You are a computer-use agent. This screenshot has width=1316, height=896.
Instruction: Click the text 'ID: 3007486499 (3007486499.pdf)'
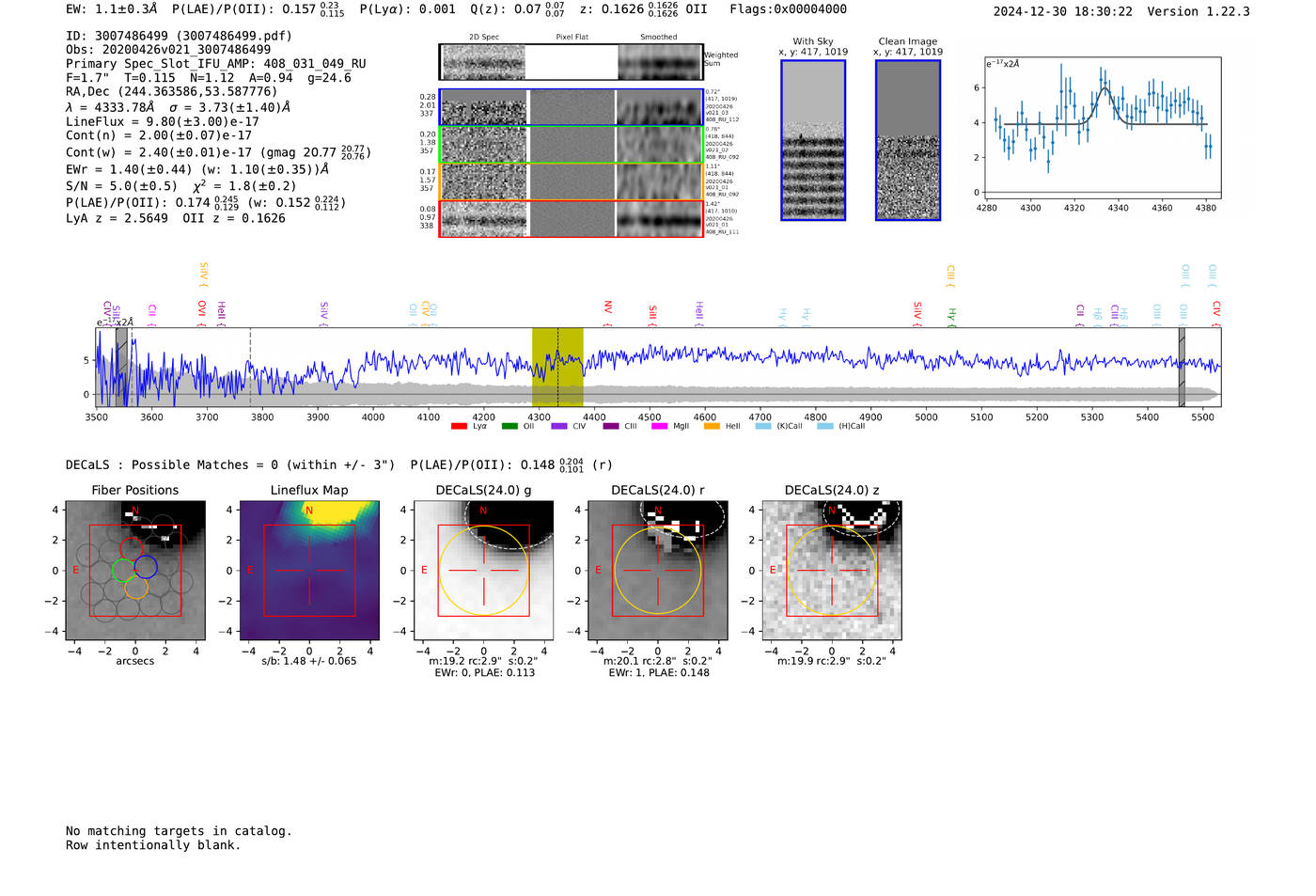(x=179, y=36)
